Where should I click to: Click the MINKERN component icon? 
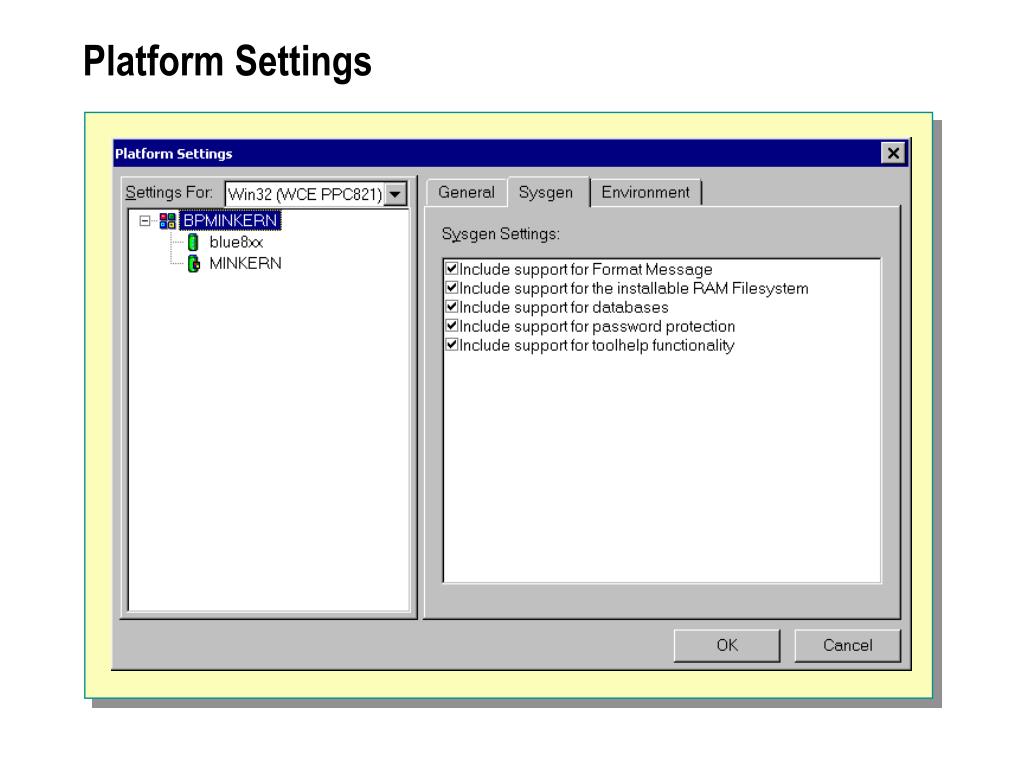[x=194, y=264]
